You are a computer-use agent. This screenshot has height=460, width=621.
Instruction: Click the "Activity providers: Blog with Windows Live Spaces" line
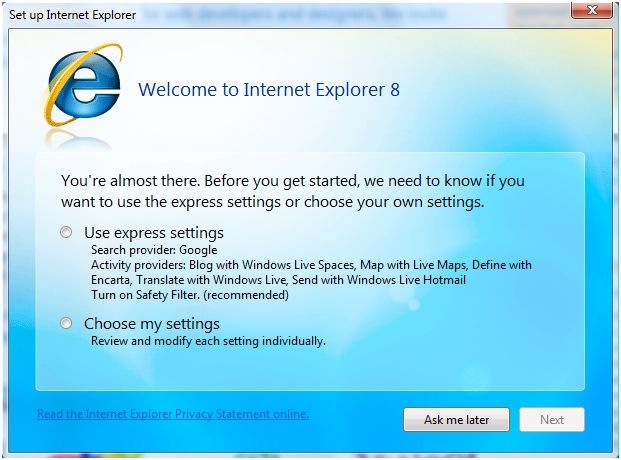[311, 265]
